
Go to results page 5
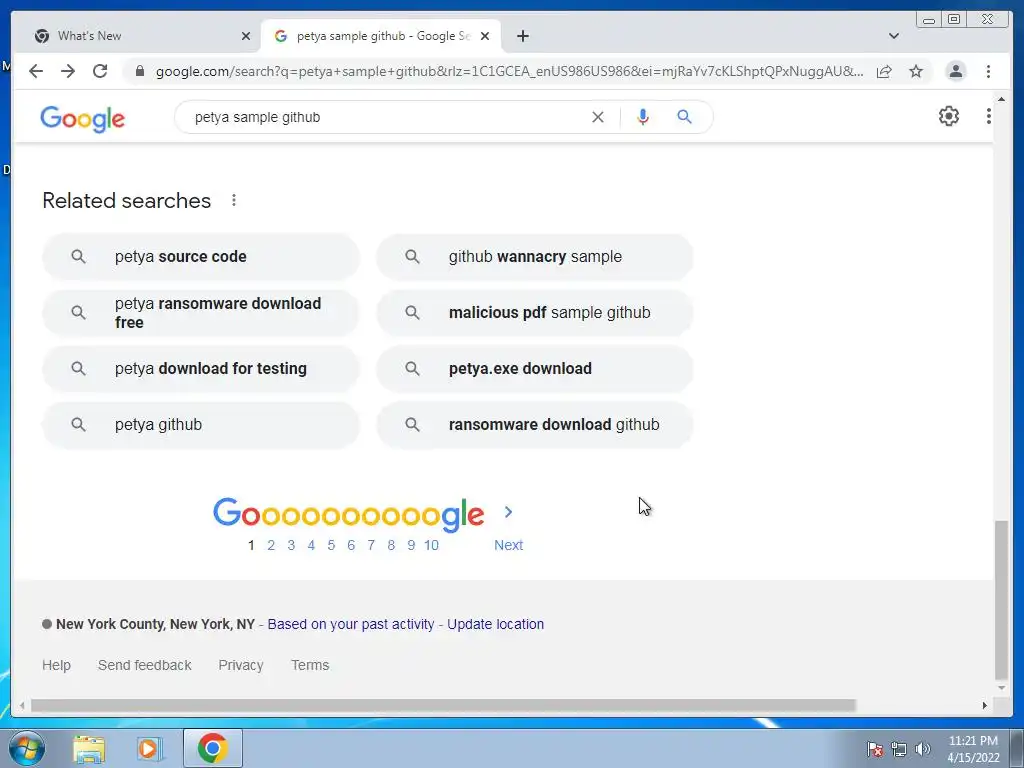[x=331, y=545]
